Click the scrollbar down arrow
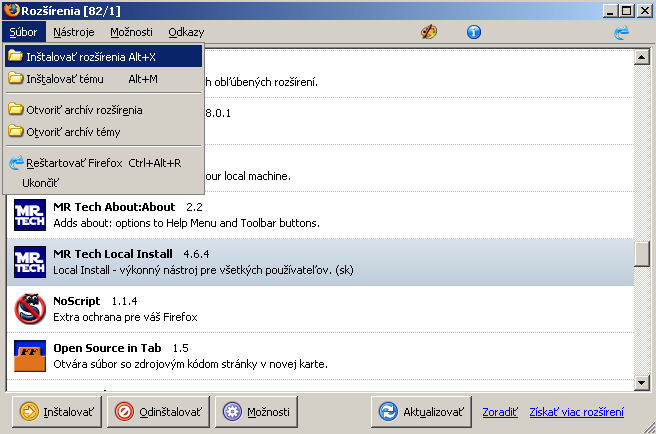The image size is (656, 434). (642, 383)
